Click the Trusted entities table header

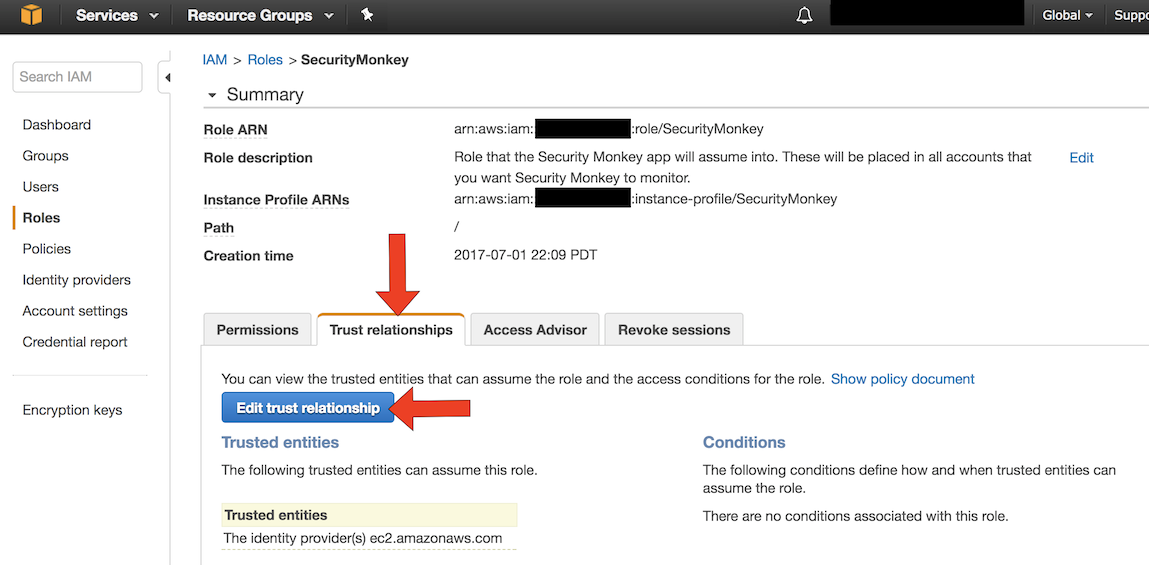(x=369, y=515)
